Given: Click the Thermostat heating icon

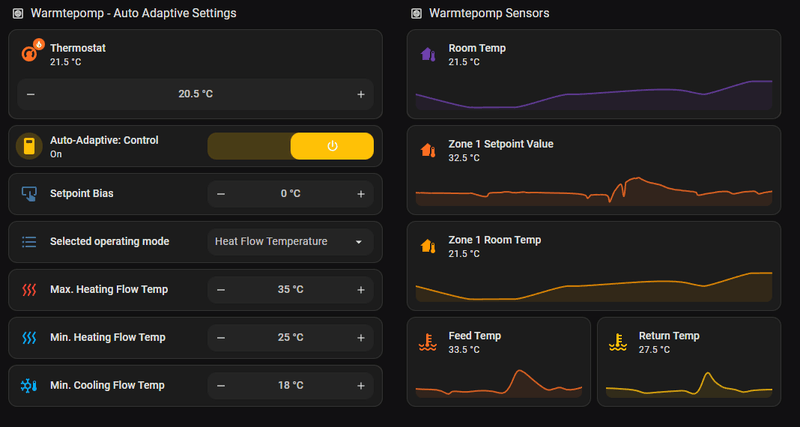Looking at the screenshot, I should click(30, 54).
